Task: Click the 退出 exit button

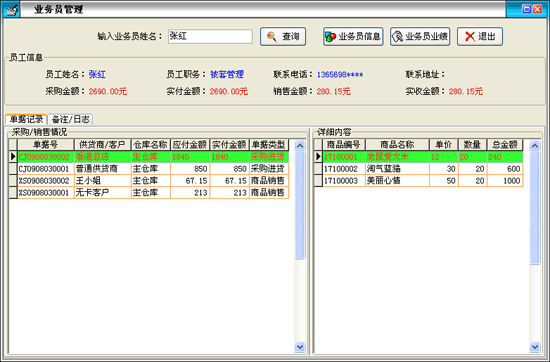Action: tap(479, 36)
